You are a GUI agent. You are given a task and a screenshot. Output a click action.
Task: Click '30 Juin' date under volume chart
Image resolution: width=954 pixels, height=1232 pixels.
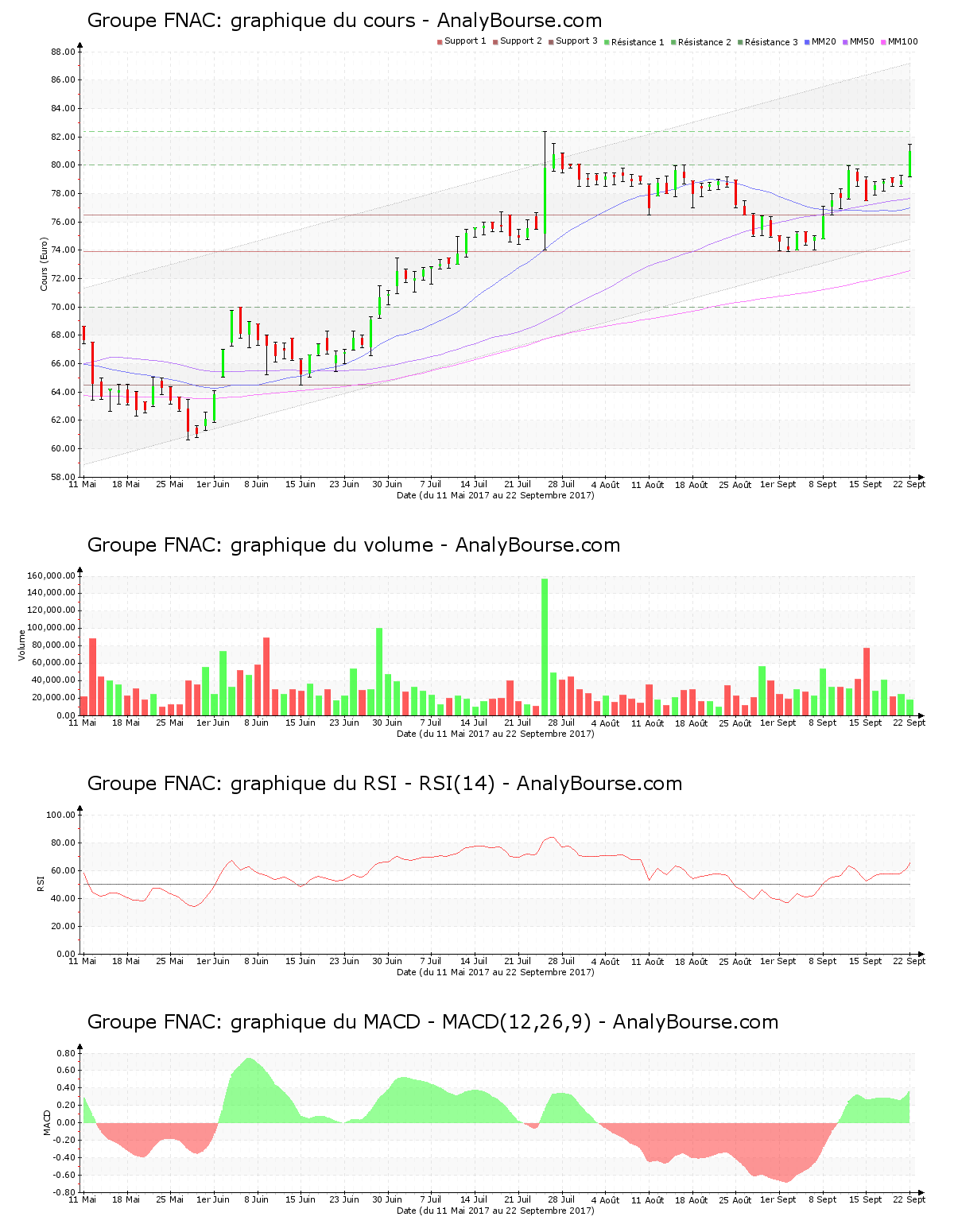(x=387, y=723)
